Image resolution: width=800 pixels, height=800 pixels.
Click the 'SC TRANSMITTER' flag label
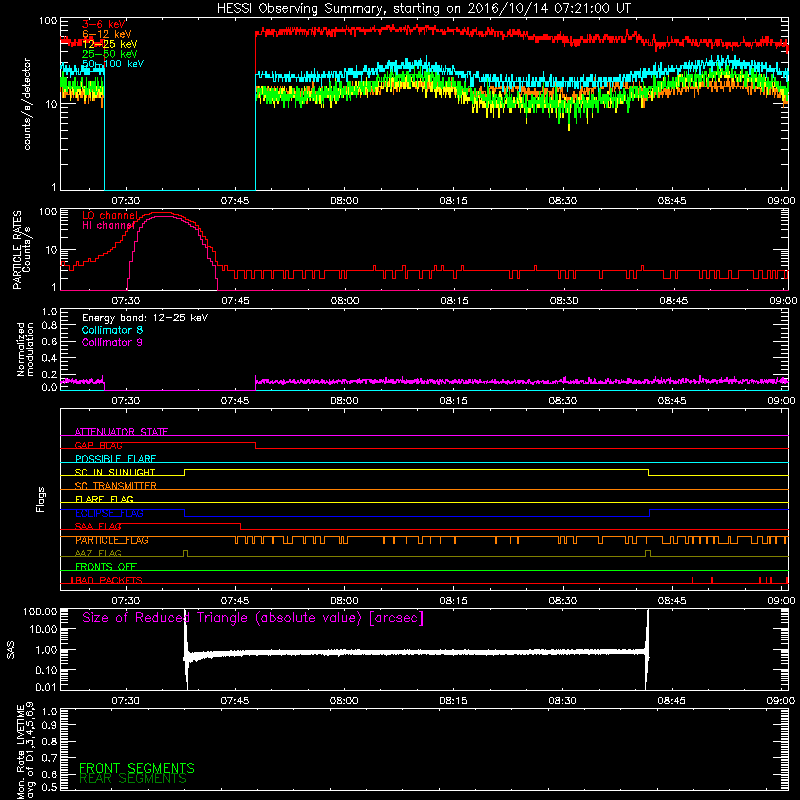pyautogui.click(x=116, y=486)
